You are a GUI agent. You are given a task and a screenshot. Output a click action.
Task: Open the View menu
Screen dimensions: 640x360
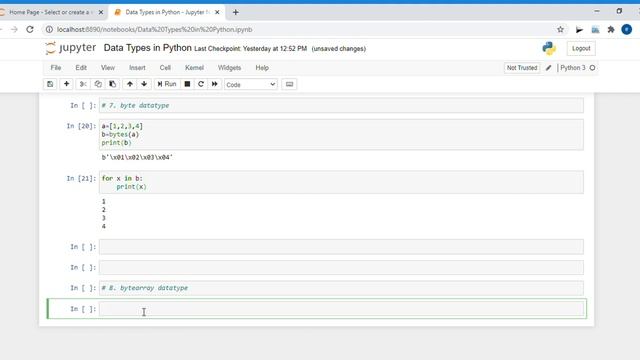(108, 68)
